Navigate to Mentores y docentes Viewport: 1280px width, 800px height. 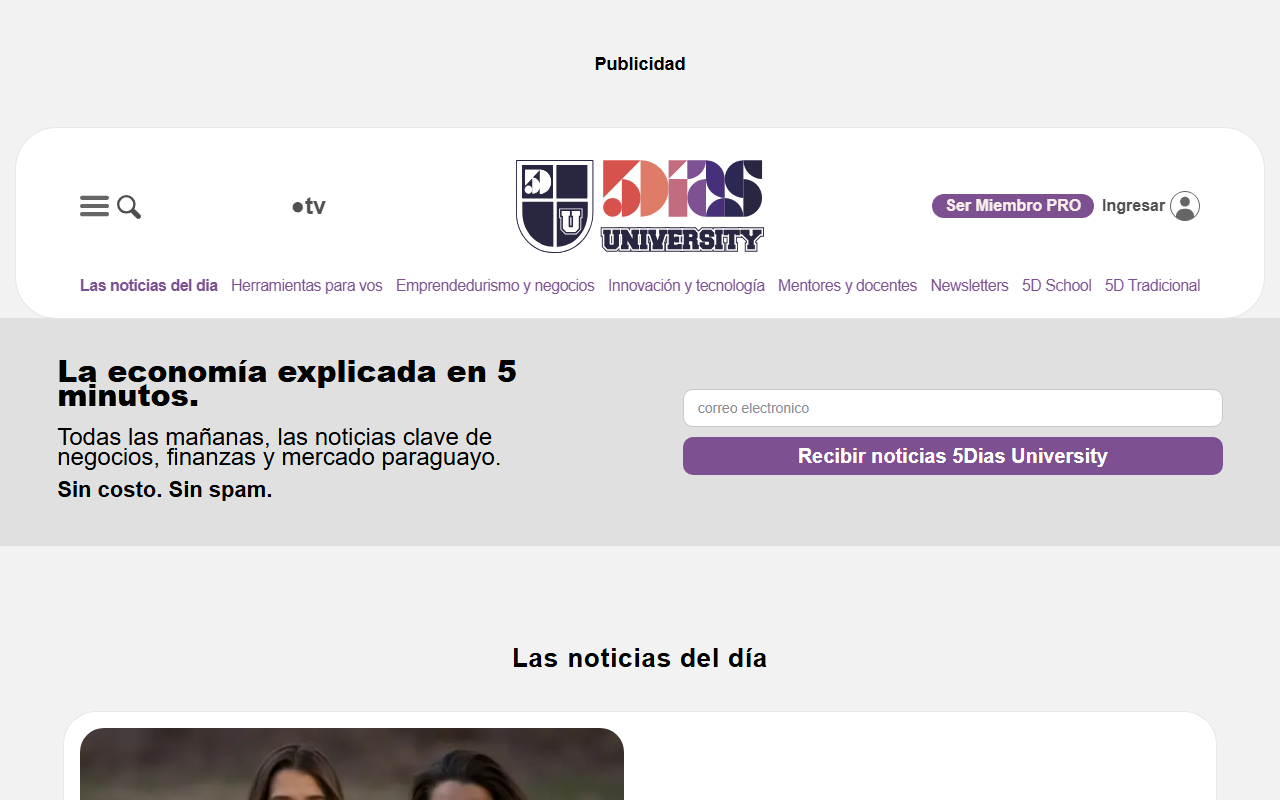tap(847, 285)
